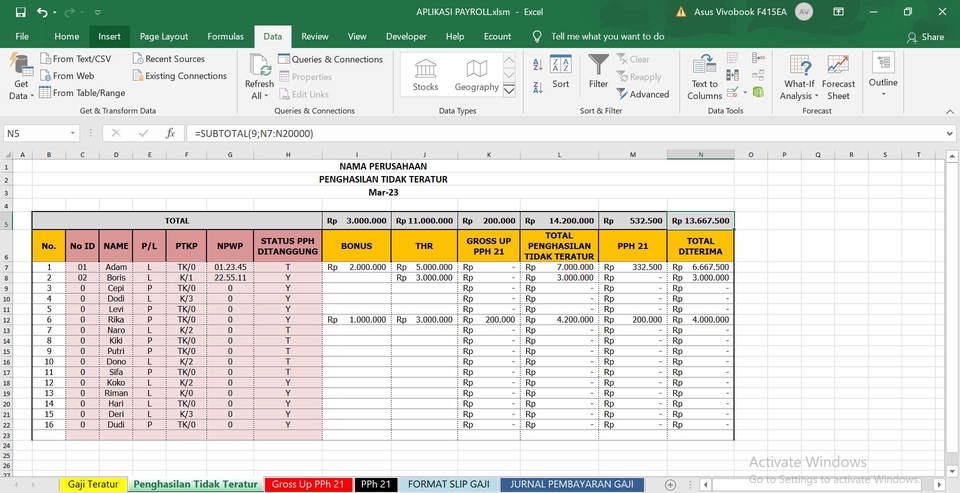Screen dimensions: 960x493
Task: Import data From Table/Range
Action: point(82,93)
